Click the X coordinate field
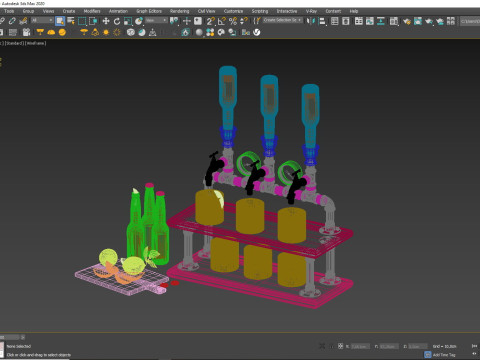 coord(360,347)
